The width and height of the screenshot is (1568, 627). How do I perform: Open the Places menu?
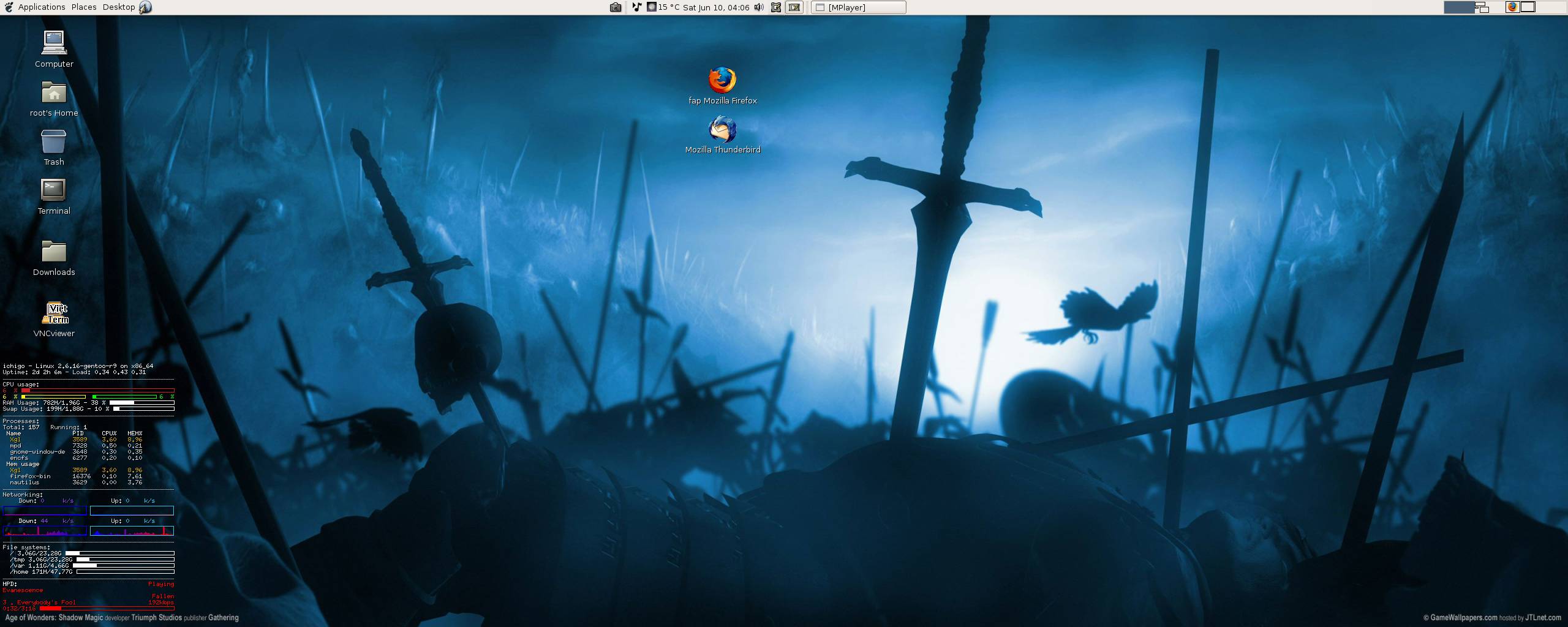[x=84, y=7]
